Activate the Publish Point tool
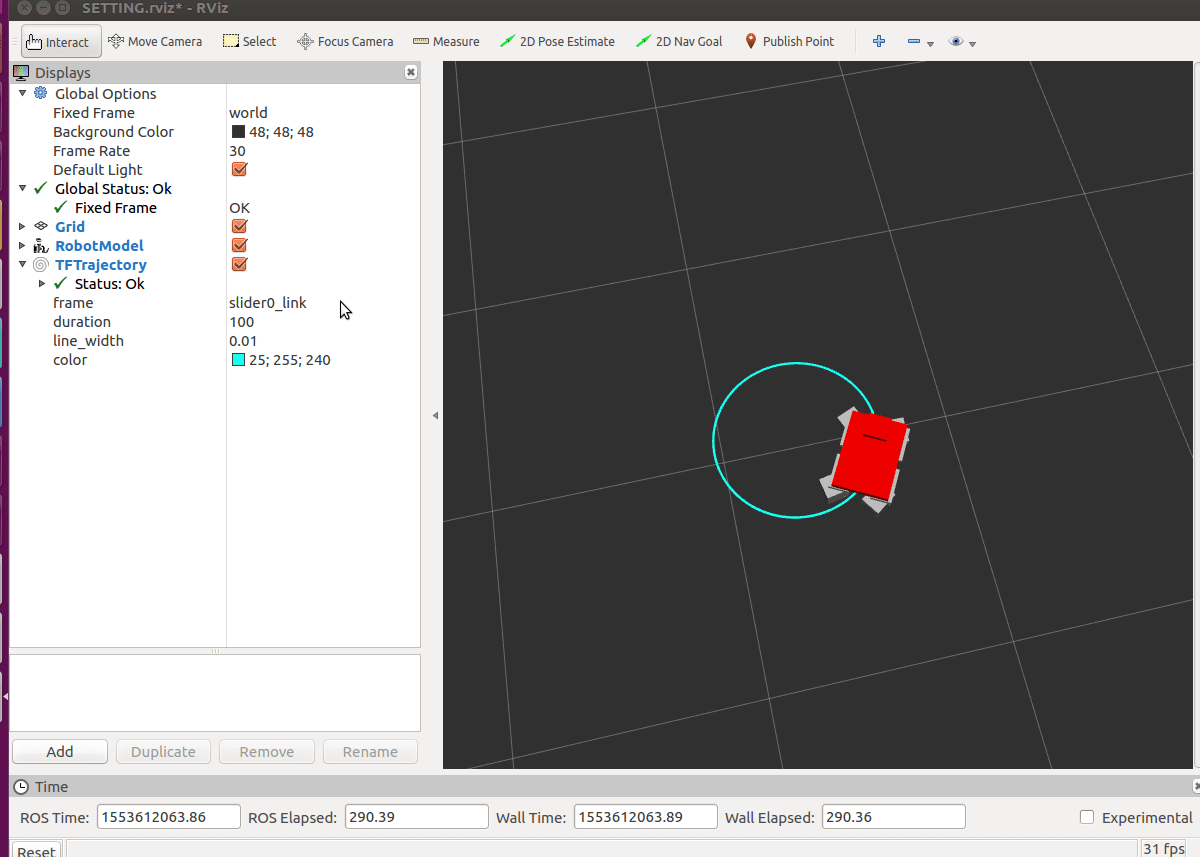 pyautogui.click(x=789, y=42)
